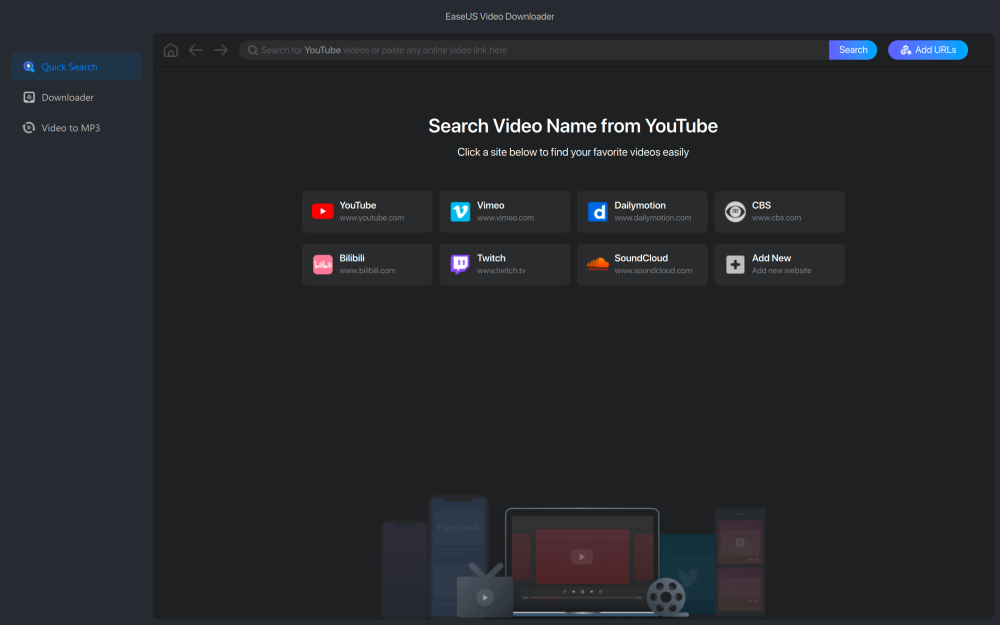1000x625 pixels.
Task: Click the Vimeo logo icon
Action: (x=460, y=211)
